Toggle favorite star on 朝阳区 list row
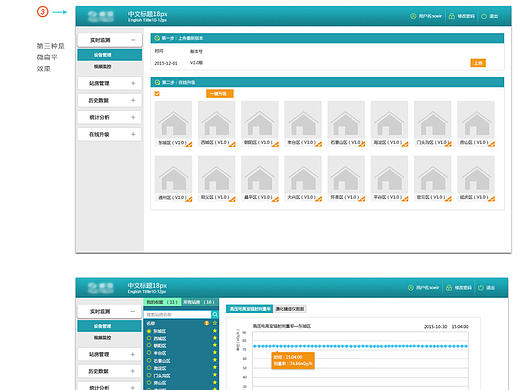The height and width of the screenshot is (390, 520). point(215,345)
